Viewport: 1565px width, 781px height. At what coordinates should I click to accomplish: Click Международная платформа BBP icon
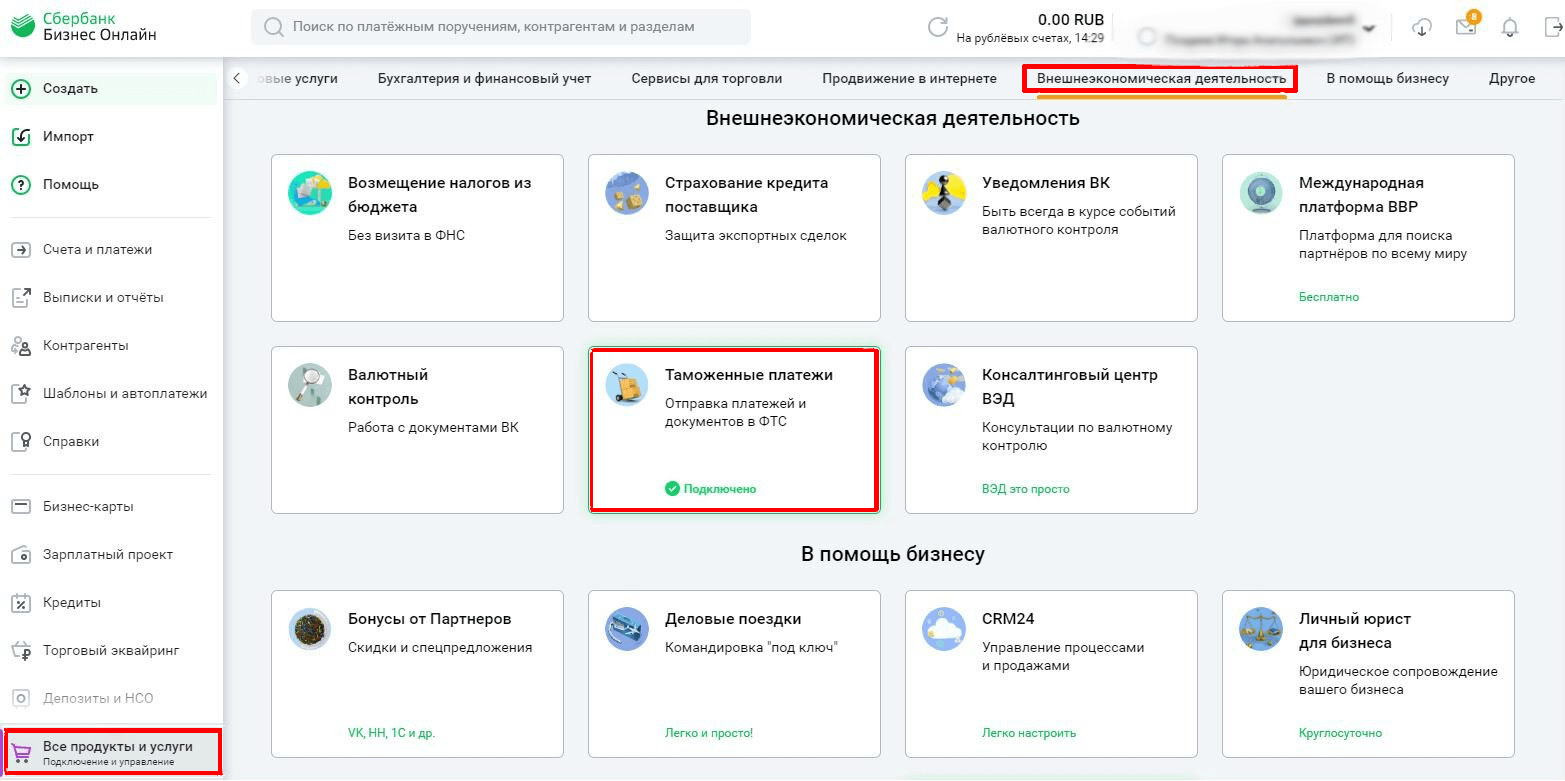click(x=1261, y=193)
